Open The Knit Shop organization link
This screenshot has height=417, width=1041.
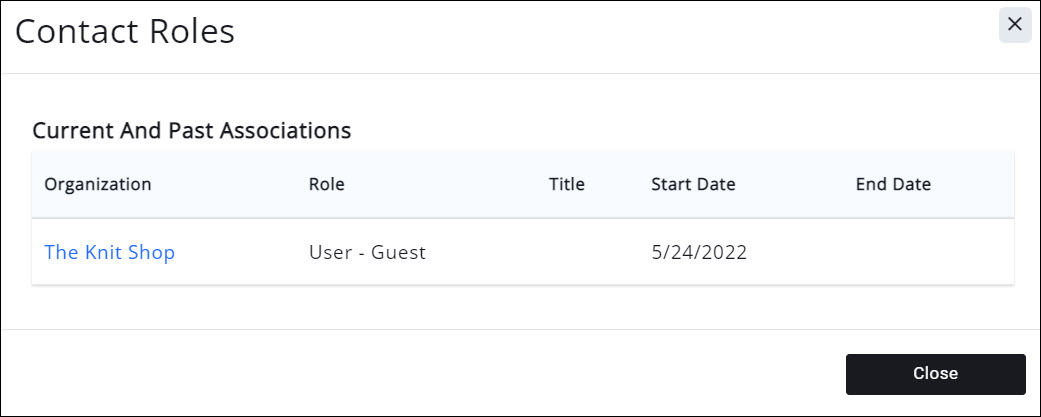[x=110, y=253]
